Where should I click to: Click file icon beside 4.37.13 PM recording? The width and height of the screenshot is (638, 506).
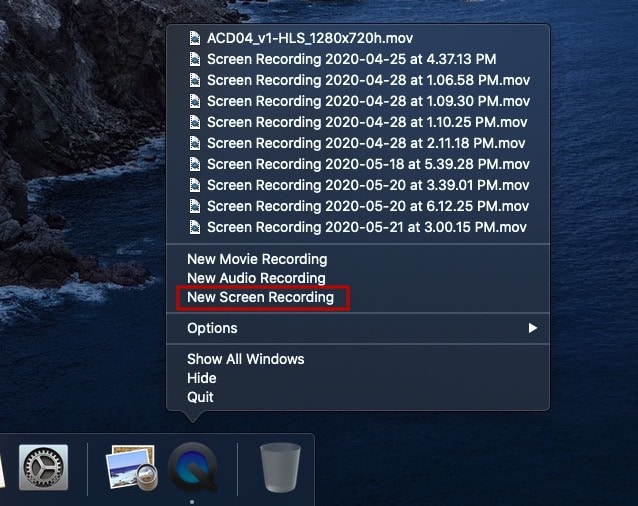[195, 59]
